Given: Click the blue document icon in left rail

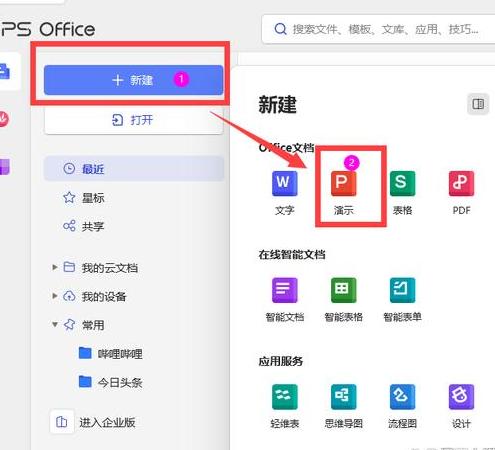Looking at the screenshot, I should (x=5, y=71).
